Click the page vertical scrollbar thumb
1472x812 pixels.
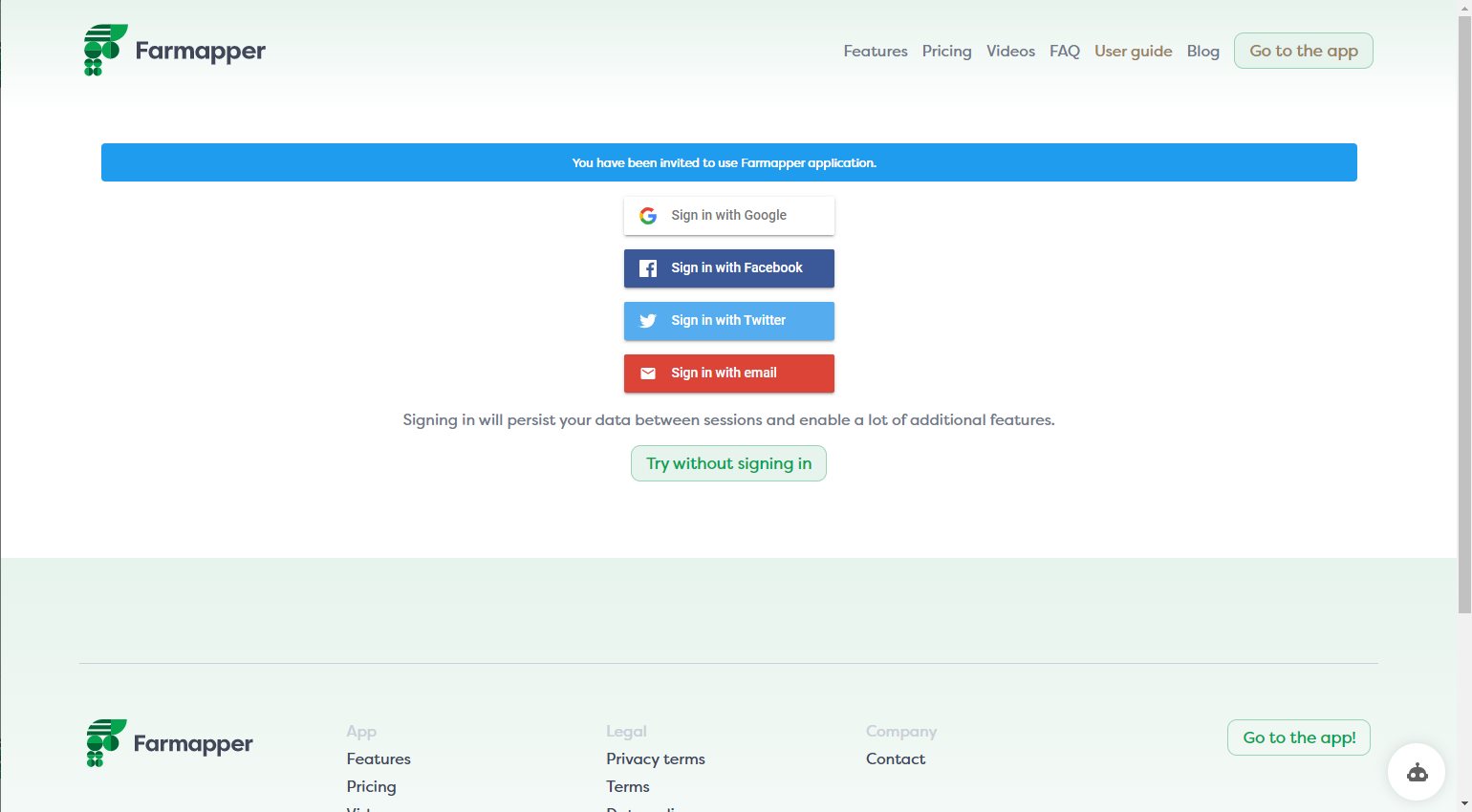(1464, 315)
